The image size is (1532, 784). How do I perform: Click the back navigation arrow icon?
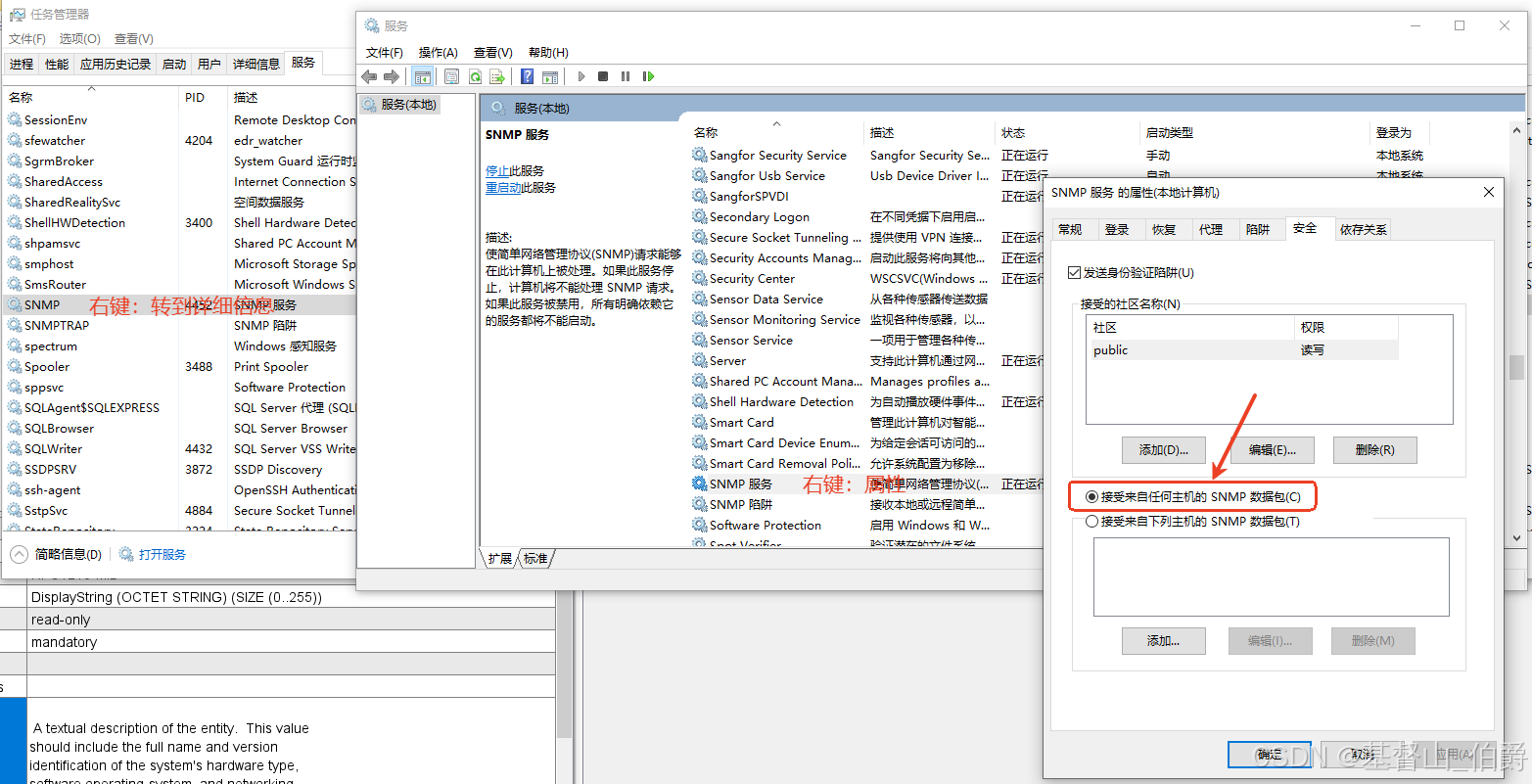coord(369,76)
